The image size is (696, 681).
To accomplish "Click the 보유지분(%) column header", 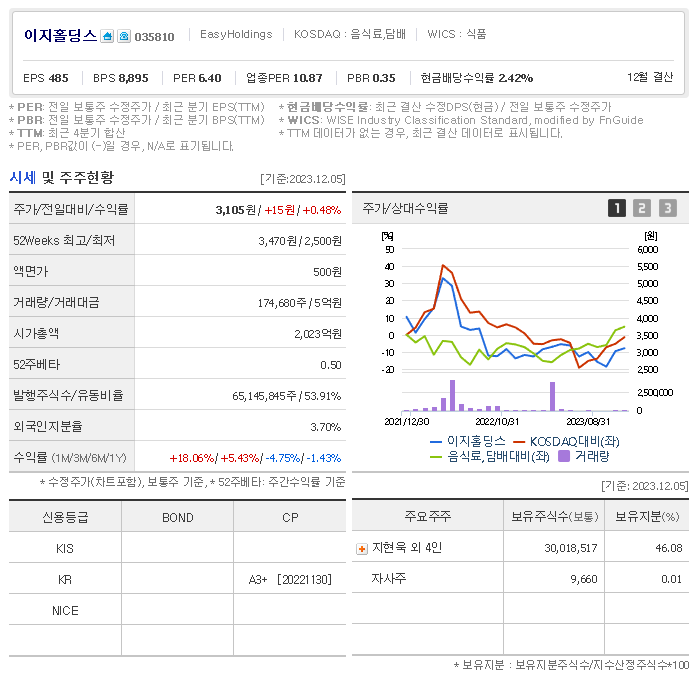I will [x=647, y=516].
